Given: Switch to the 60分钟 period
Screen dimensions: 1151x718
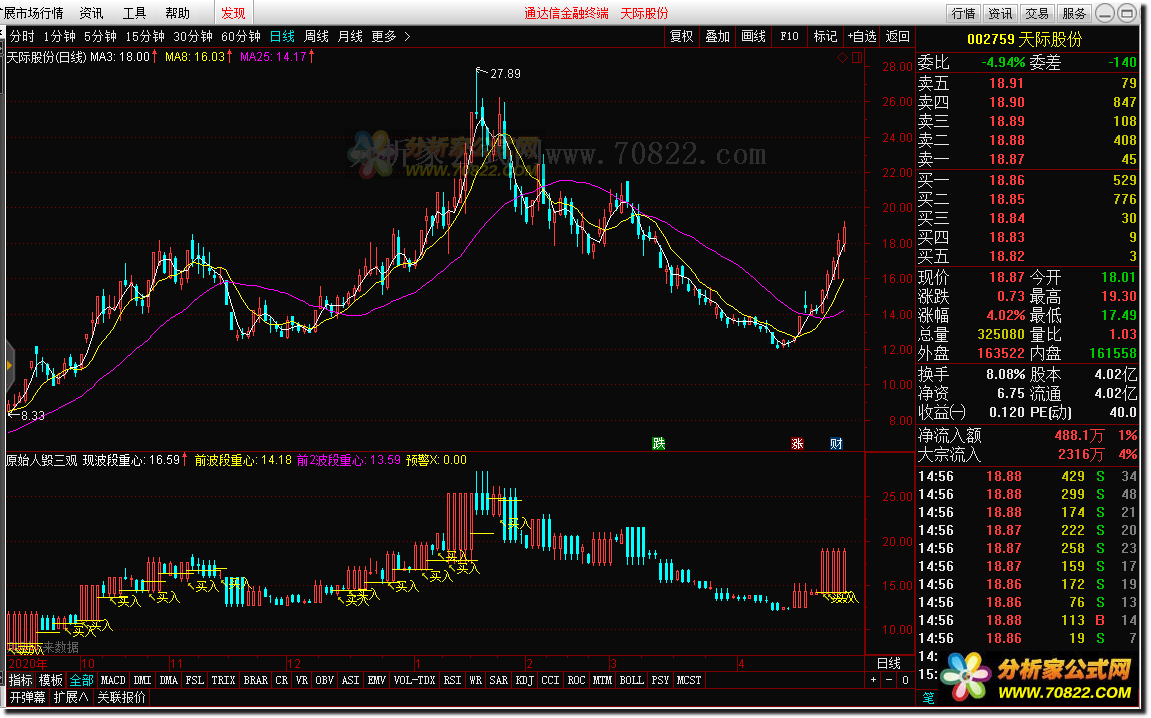Looking at the screenshot, I should click(x=241, y=36).
